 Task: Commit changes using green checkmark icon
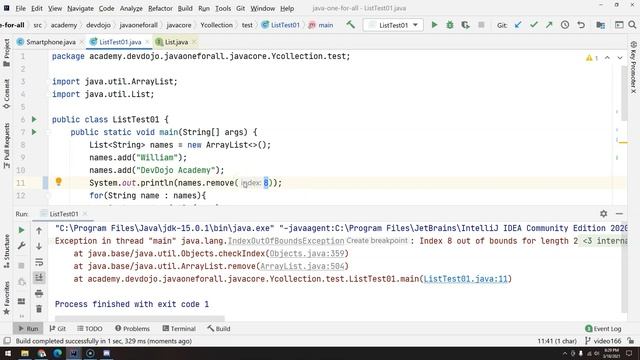(533, 25)
